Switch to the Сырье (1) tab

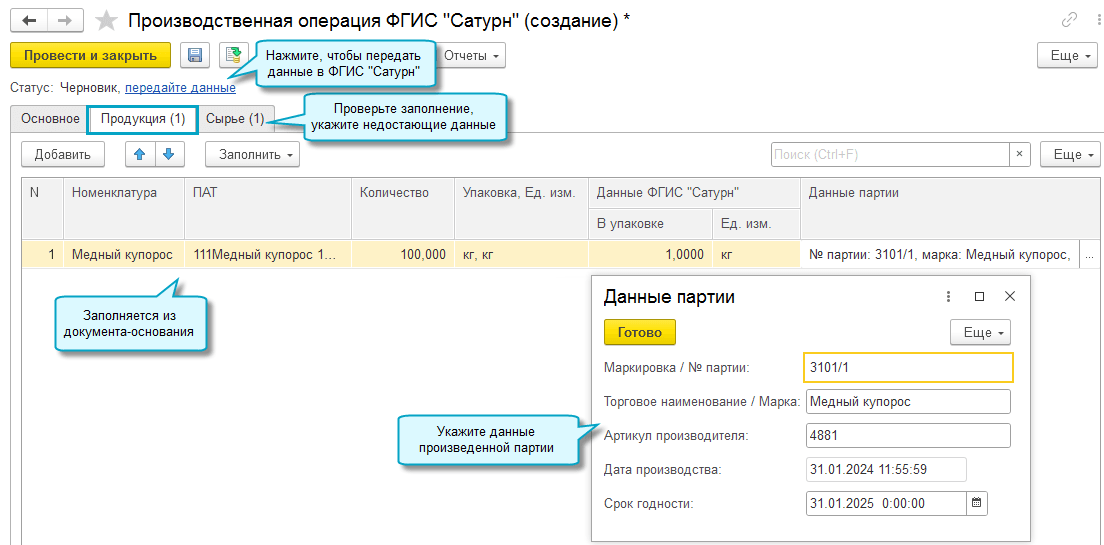235,119
